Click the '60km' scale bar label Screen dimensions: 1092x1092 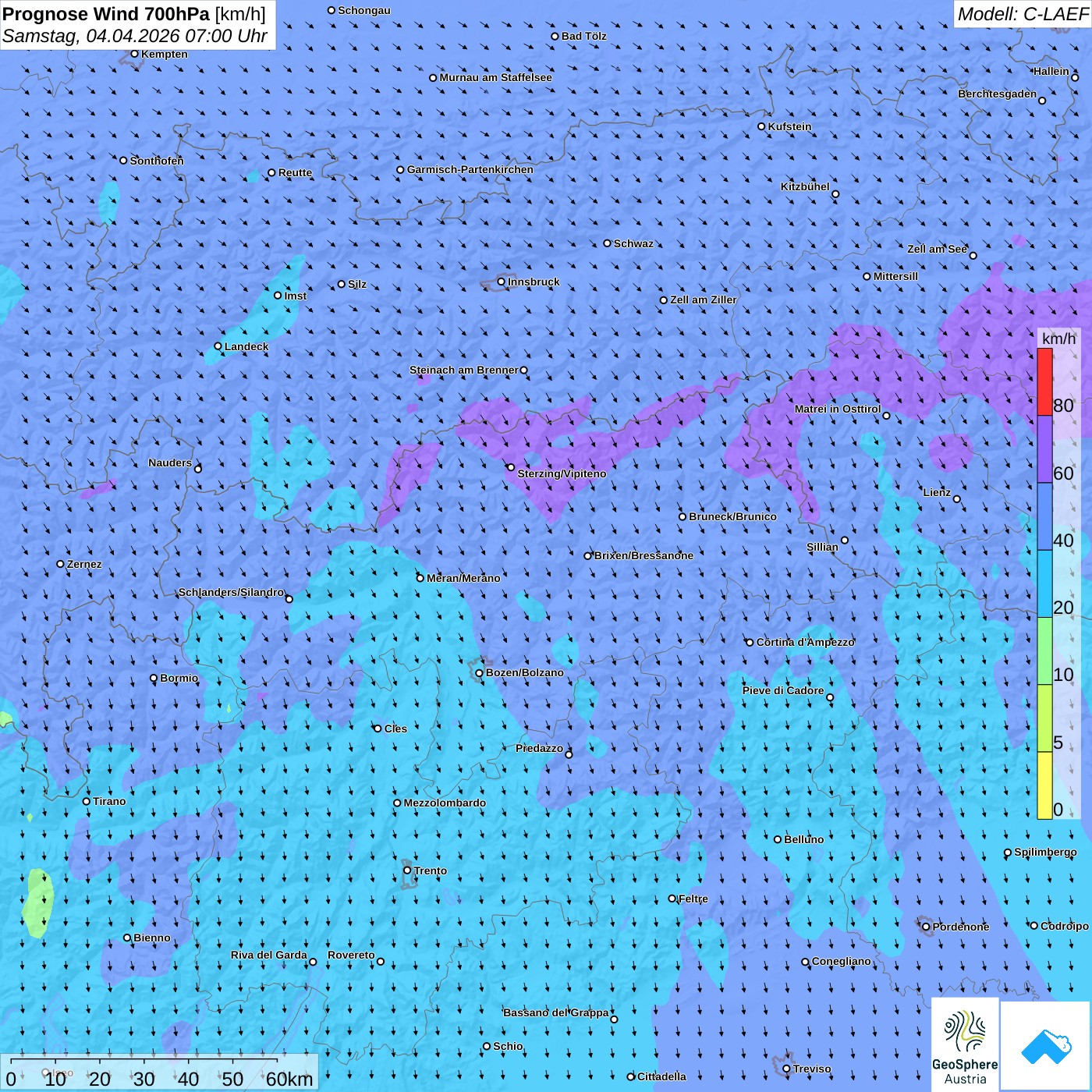(289, 1080)
